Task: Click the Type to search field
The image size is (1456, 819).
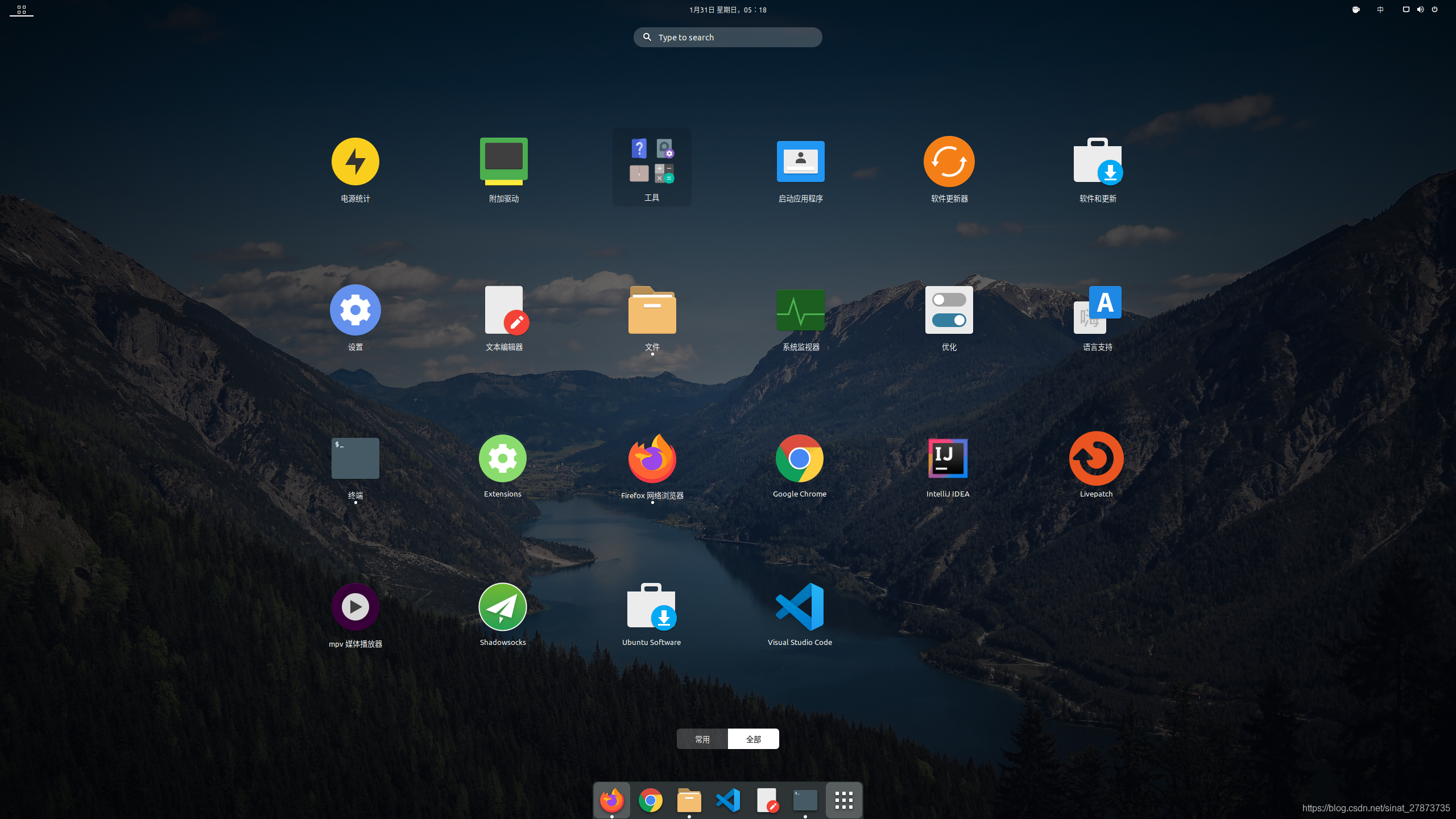Action: click(x=728, y=37)
